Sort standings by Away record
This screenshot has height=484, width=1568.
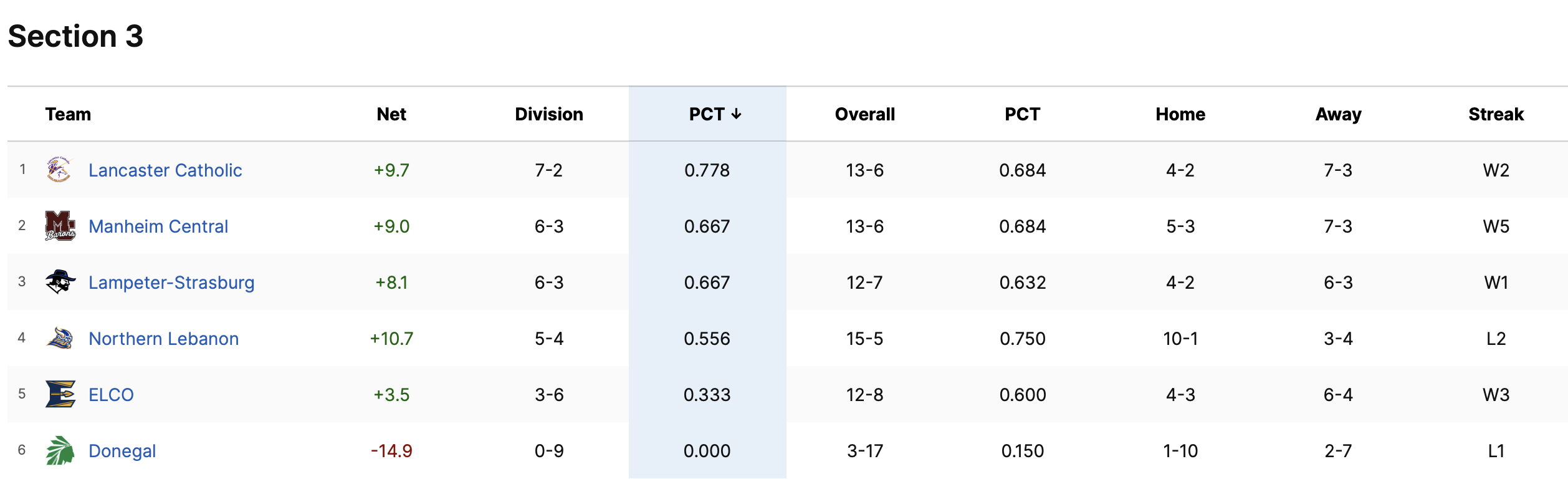click(x=1338, y=114)
